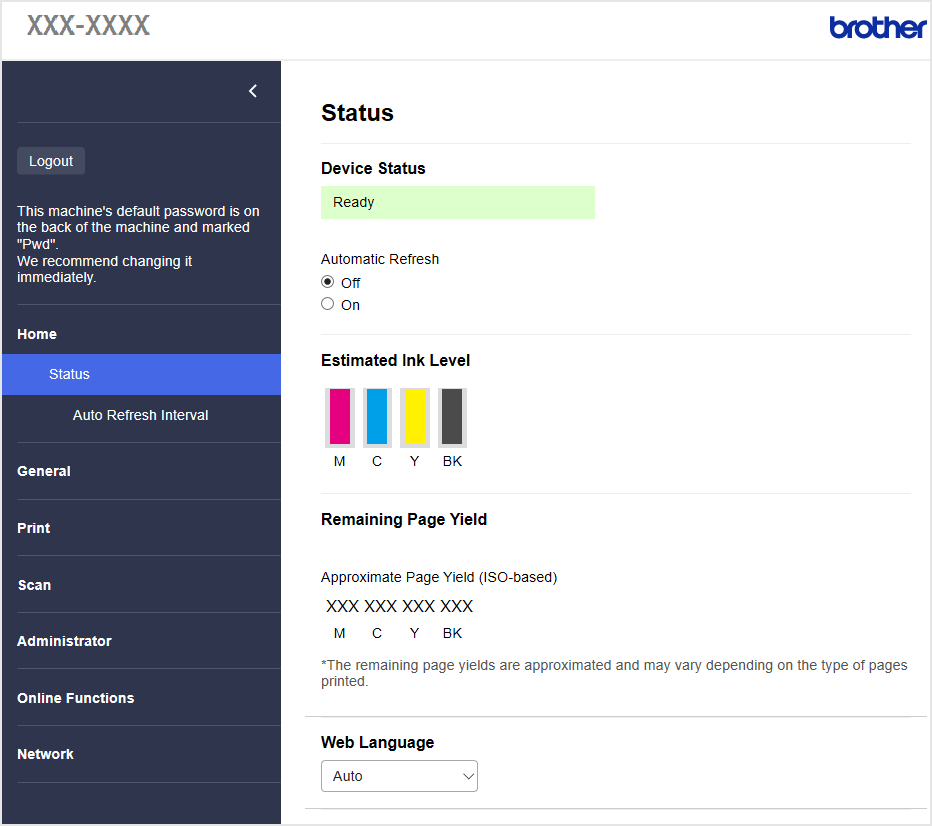This screenshot has width=932, height=826.
Task: Click the yellow ink level bar
Action: point(415,417)
